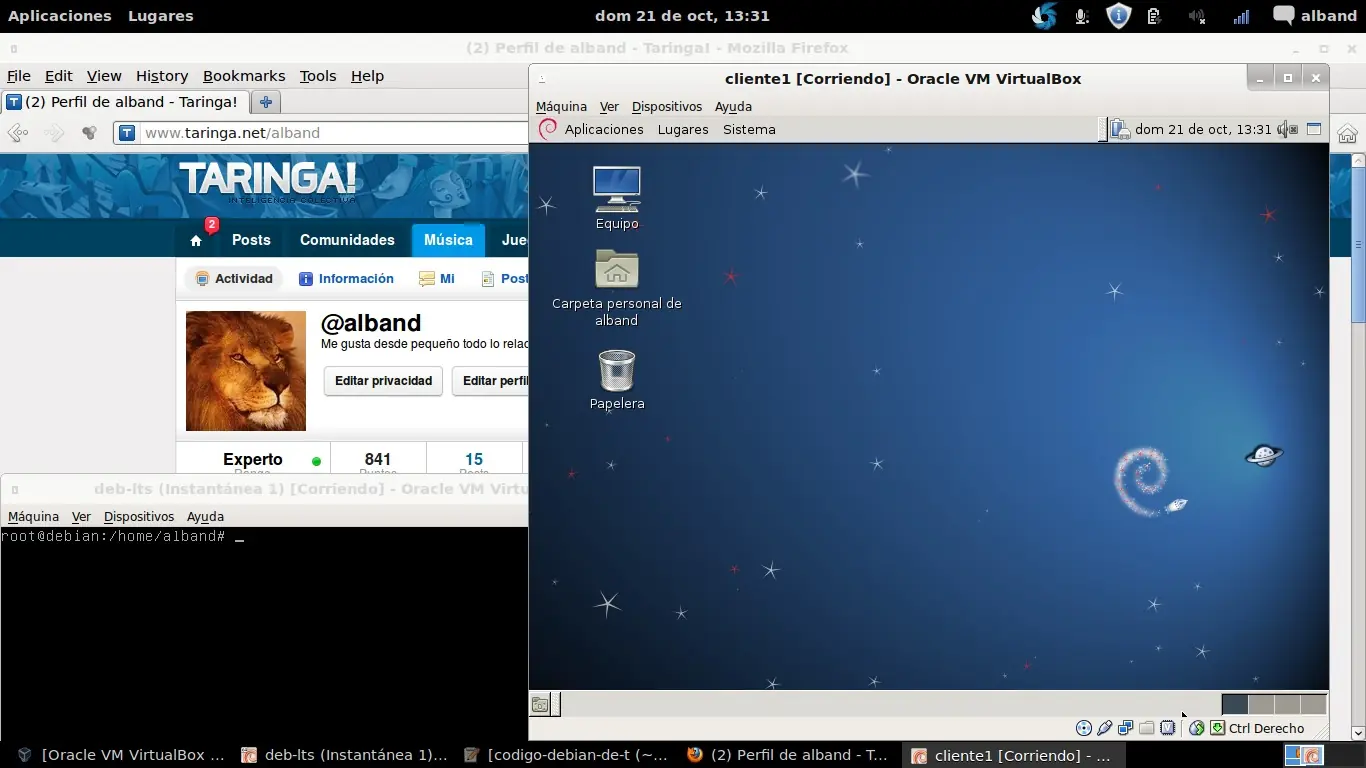Expand the alband user menu in top panel
The height and width of the screenshot is (768, 1366).
tap(1314, 16)
